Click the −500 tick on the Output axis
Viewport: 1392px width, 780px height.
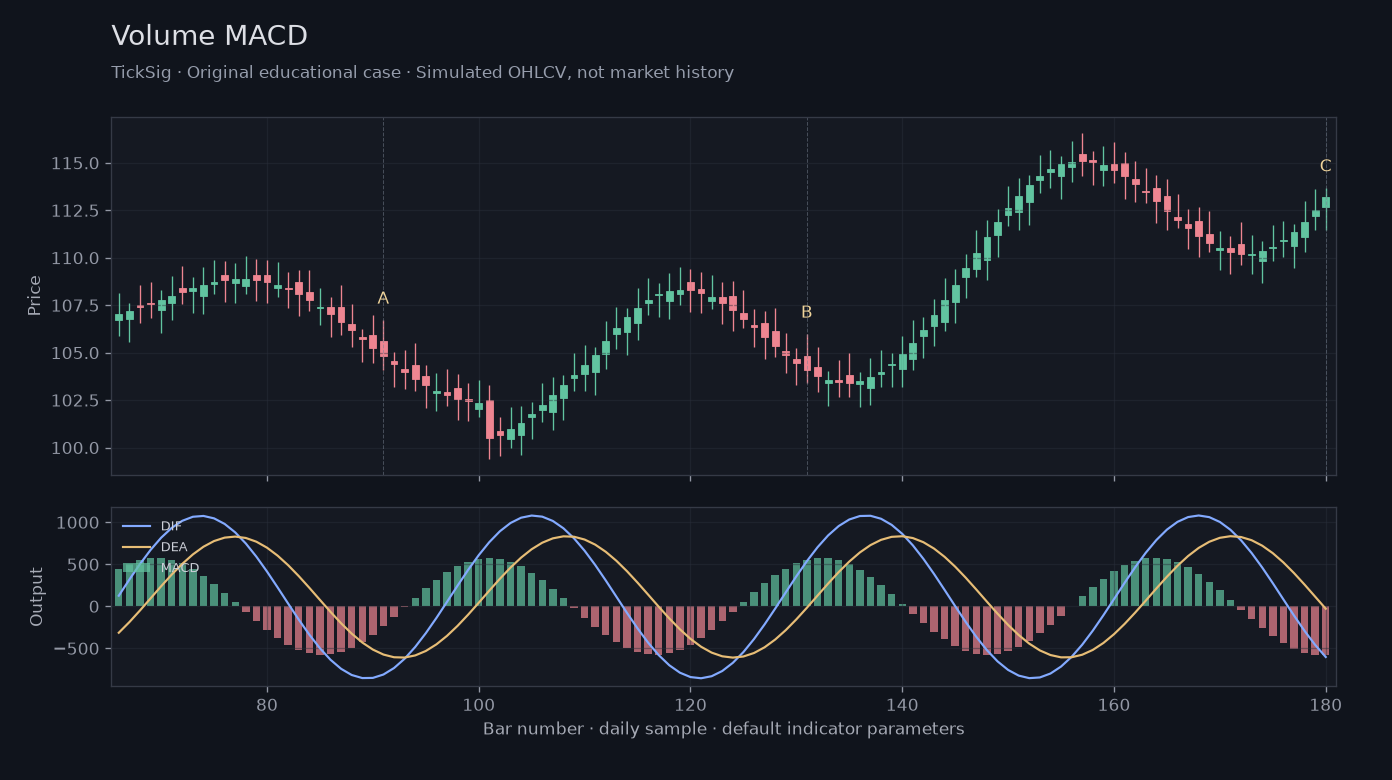pos(77,649)
